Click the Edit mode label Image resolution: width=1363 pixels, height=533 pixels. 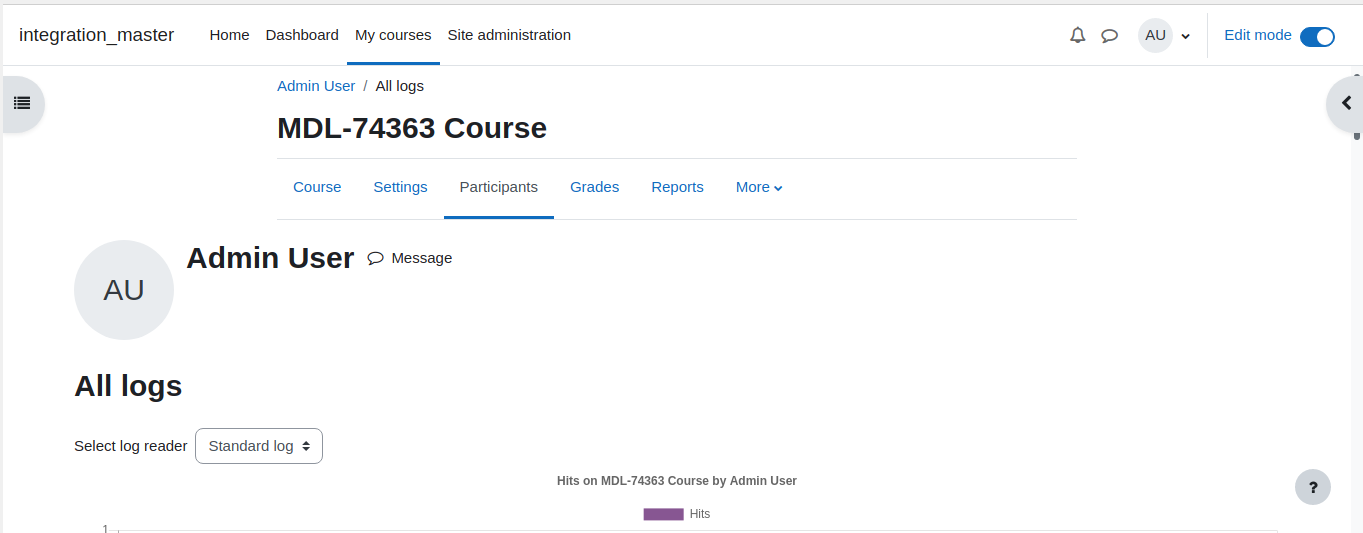tap(1258, 35)
